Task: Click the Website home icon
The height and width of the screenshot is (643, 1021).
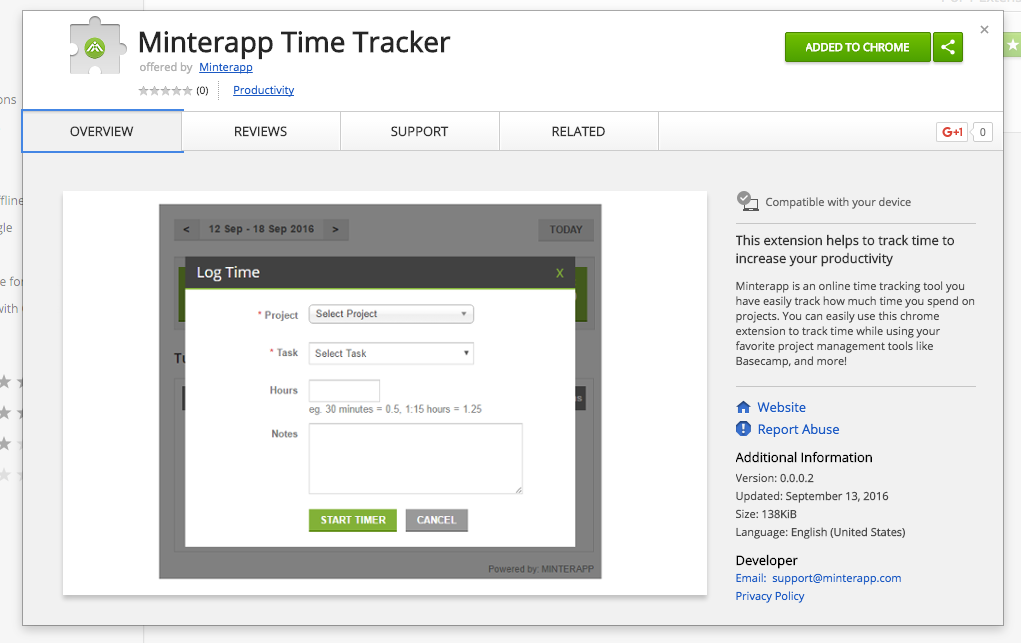Action: (743, 407)
